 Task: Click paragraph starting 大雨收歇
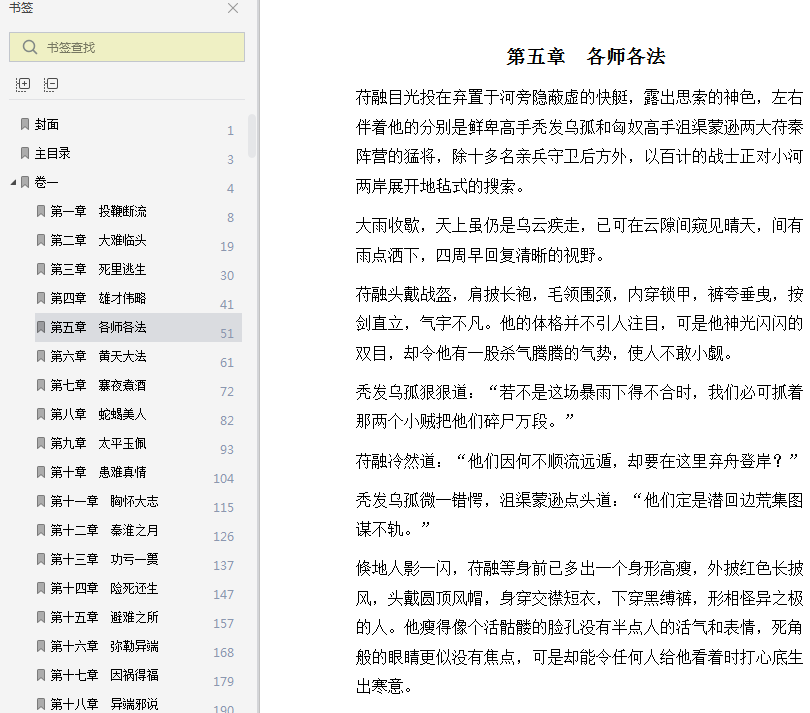[579, 240]
